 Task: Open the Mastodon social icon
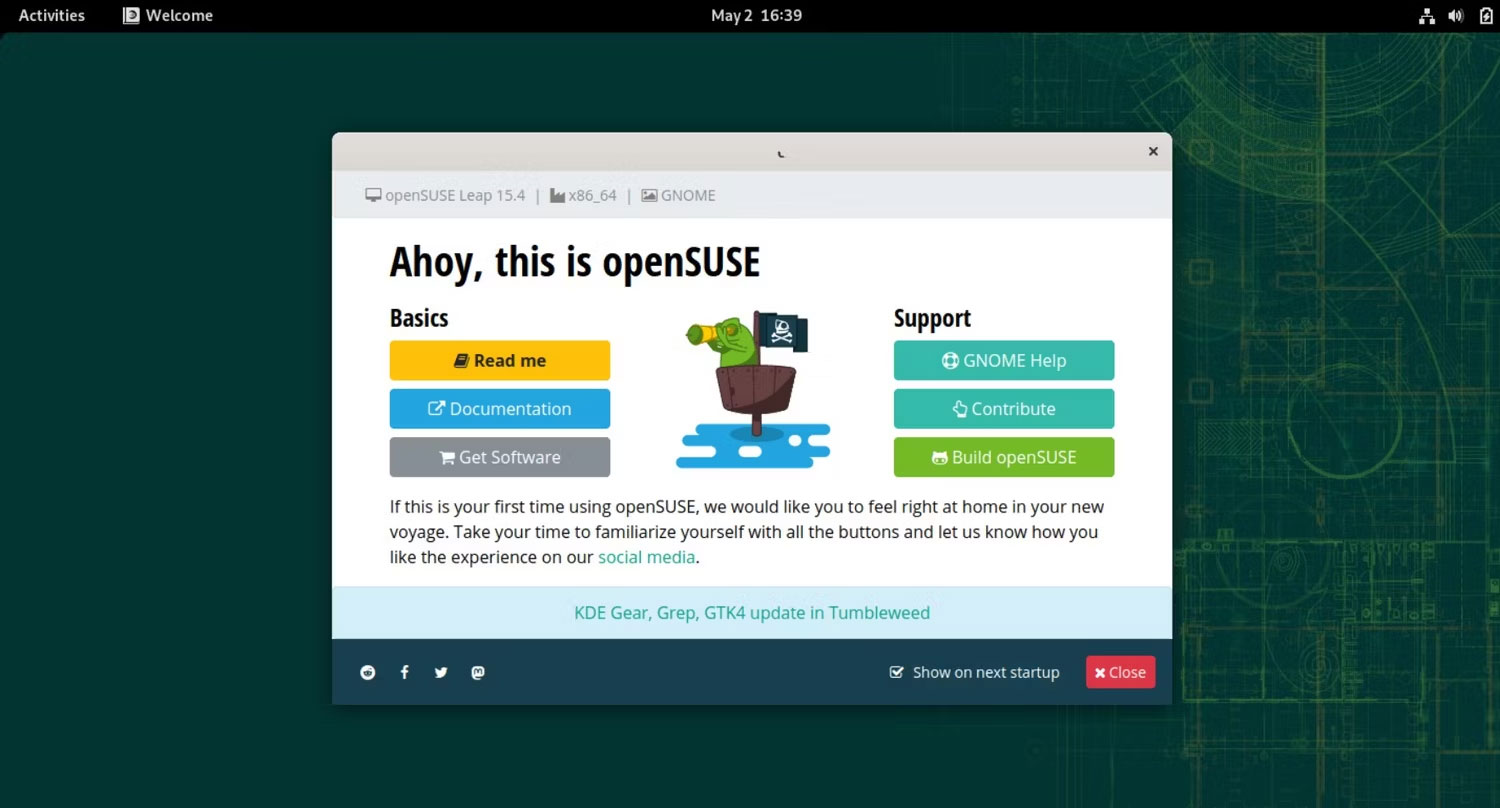478,672
